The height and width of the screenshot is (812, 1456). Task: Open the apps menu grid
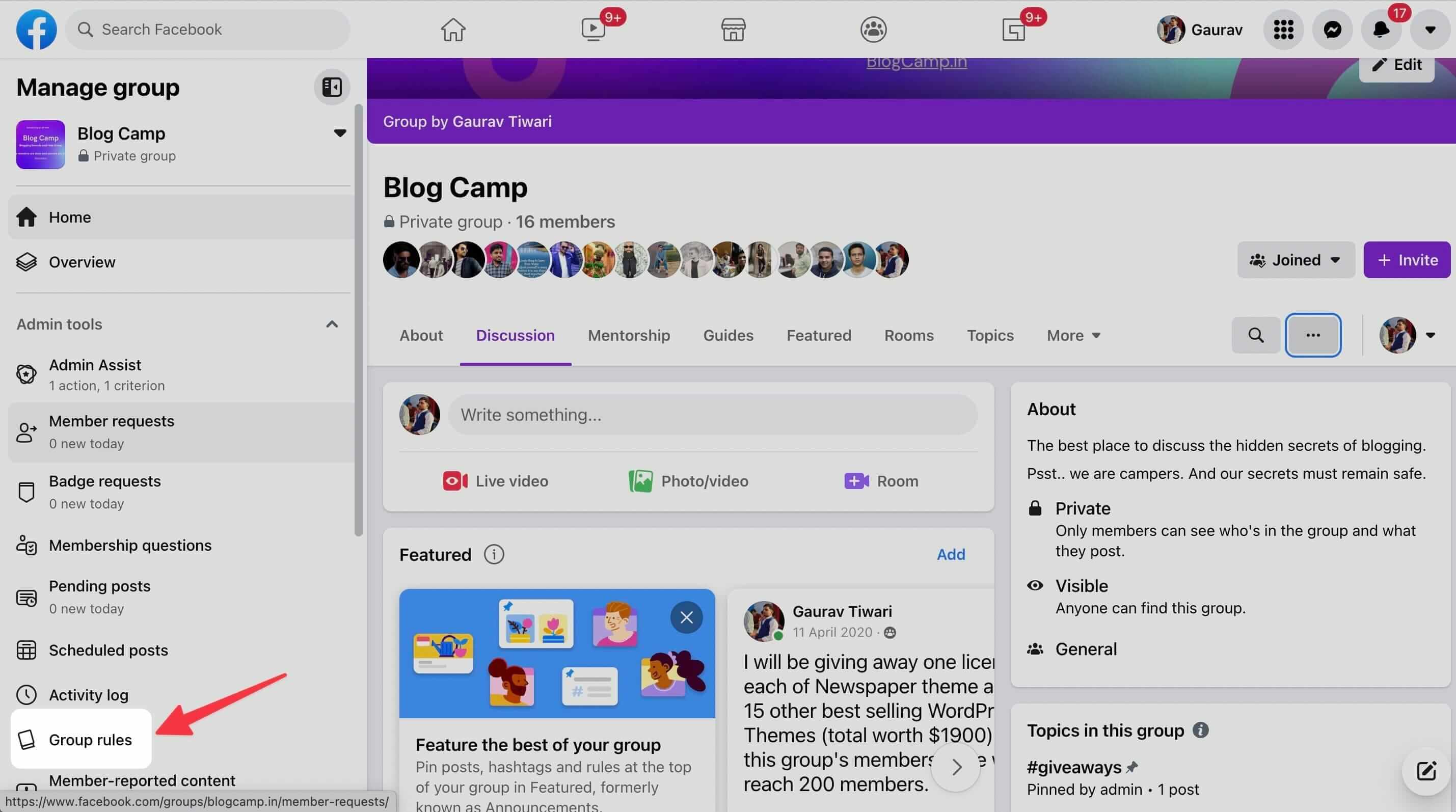pos(1283,29)
